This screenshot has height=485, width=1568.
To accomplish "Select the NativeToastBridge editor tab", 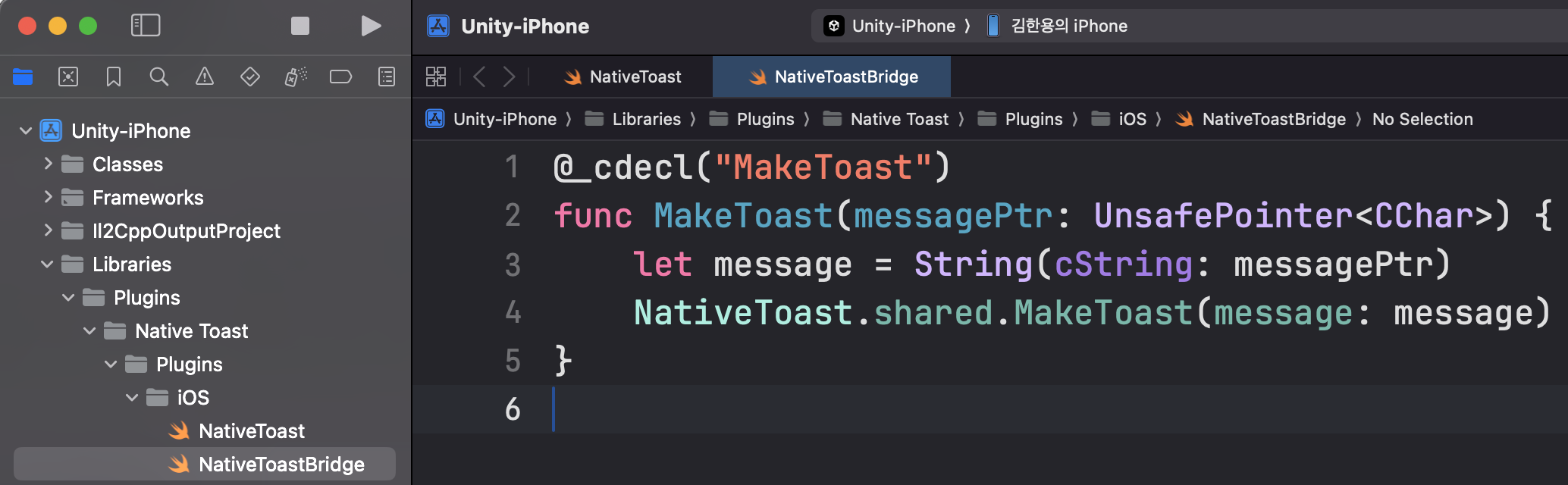I will 832,77.
